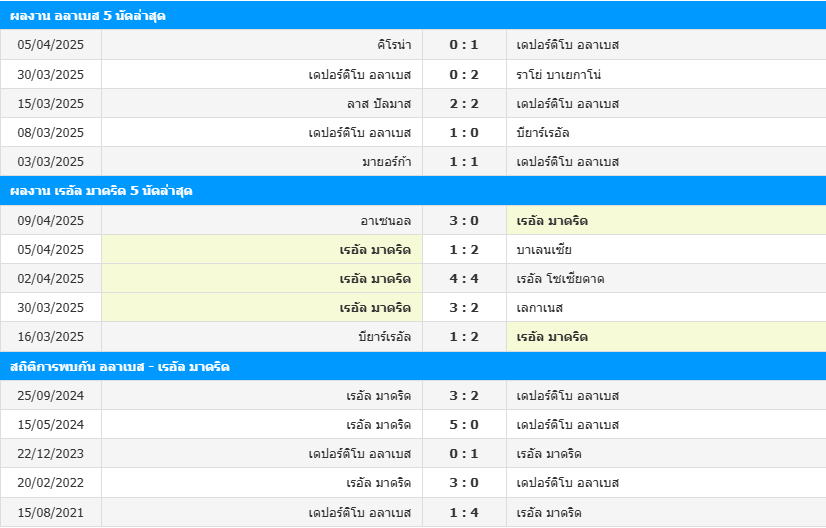Image resolution: width=826 pixels, height=528 pixels.
Task: Click the 4 : 4 score on 02/04/2025
Action: point(464,279)
